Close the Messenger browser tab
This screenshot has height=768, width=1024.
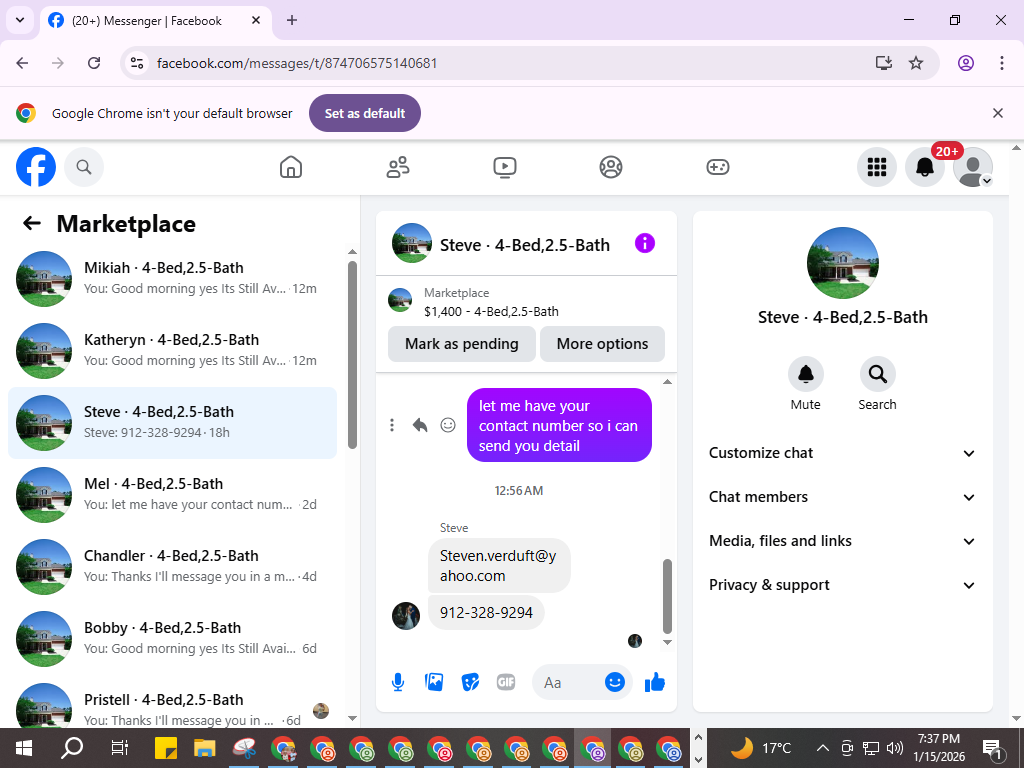256,20
